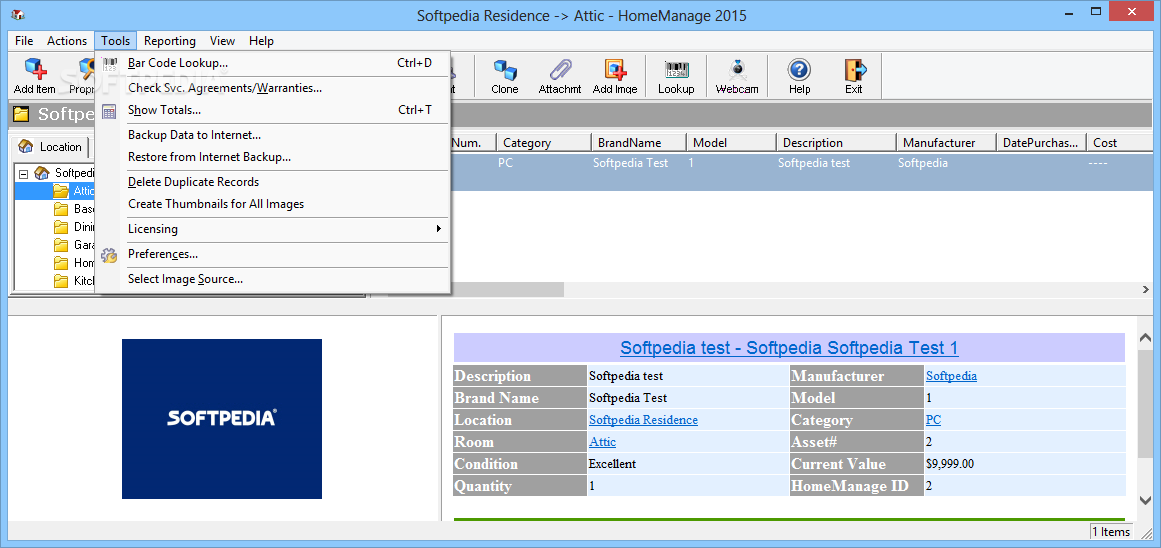Click calculator icon beside Show Totals

click(x=110, y=111)
